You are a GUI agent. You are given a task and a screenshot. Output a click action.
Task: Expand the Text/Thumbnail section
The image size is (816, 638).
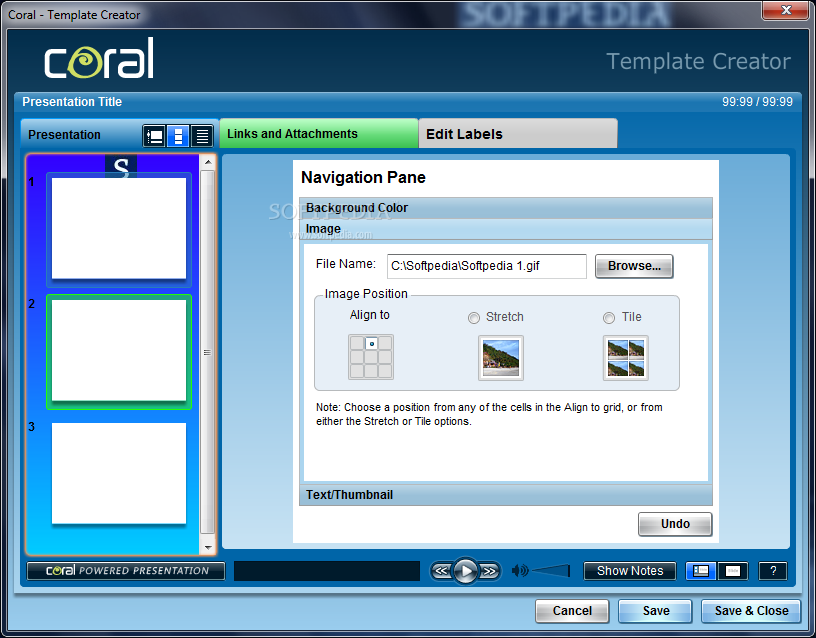pos(506,495)
